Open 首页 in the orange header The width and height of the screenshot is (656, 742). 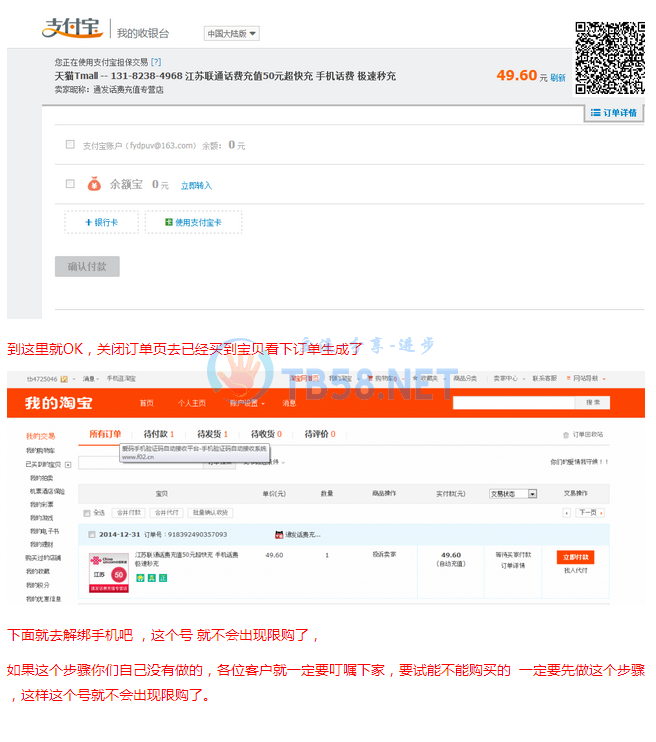click(x=147, y=403)
